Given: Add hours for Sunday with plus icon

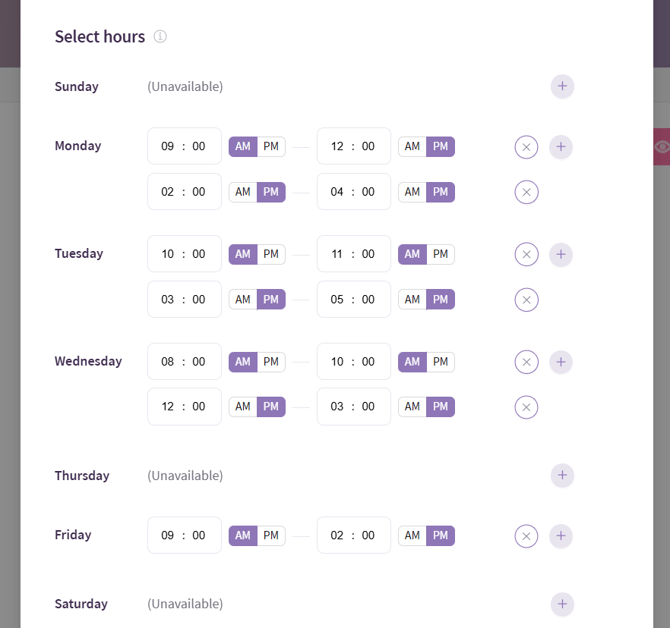Looking at the screenshot, I should 562,87.
